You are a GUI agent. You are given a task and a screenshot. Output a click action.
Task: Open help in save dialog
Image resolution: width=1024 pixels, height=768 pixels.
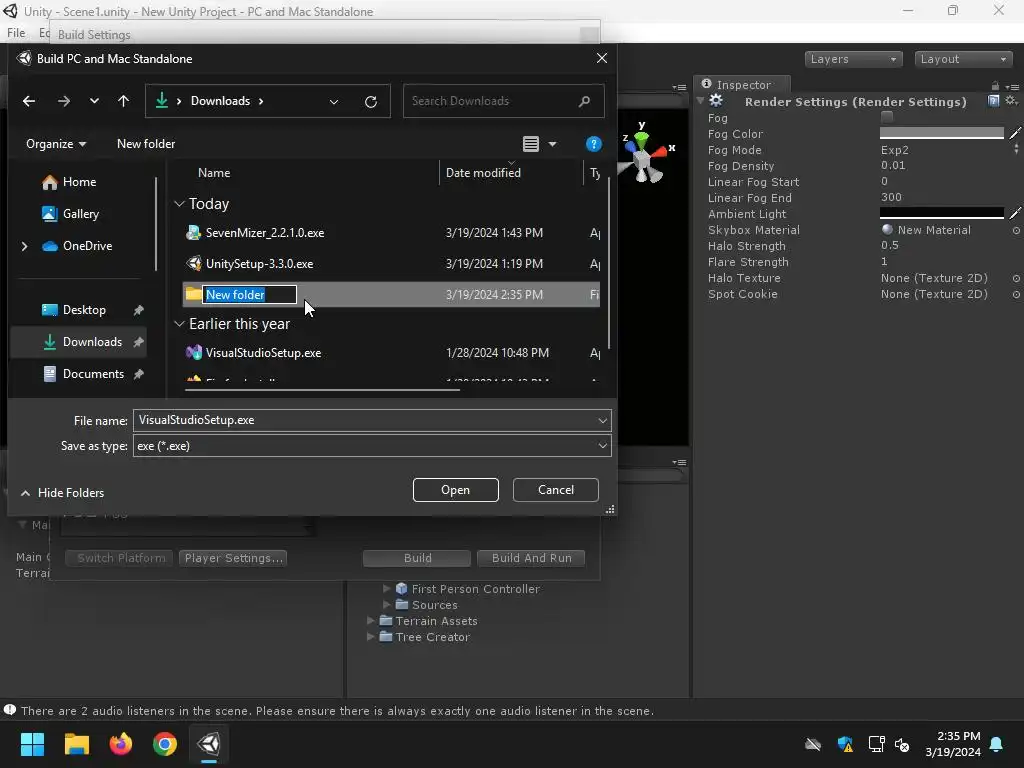click(x=594, y=144)
